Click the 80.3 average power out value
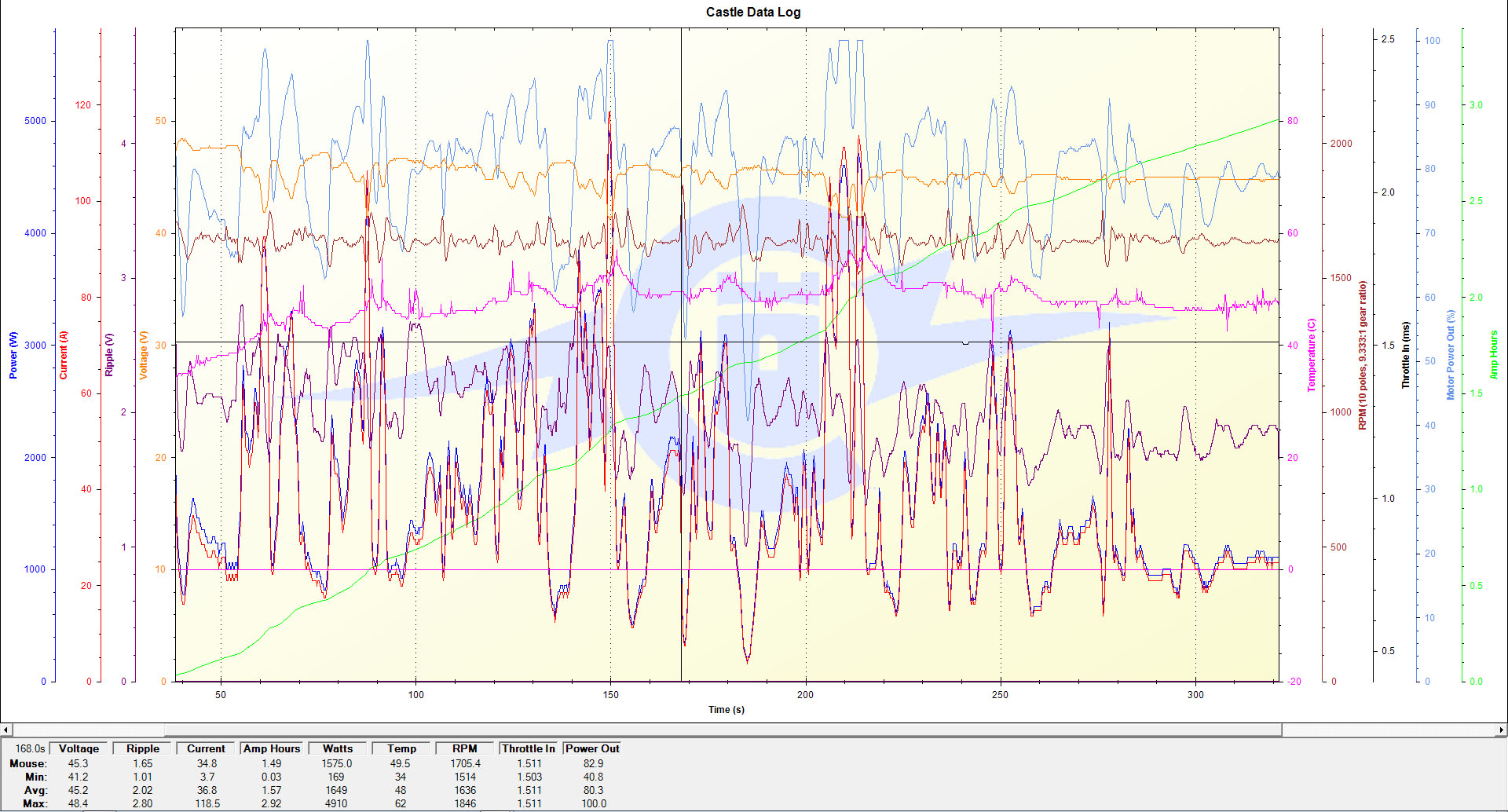 593,790
